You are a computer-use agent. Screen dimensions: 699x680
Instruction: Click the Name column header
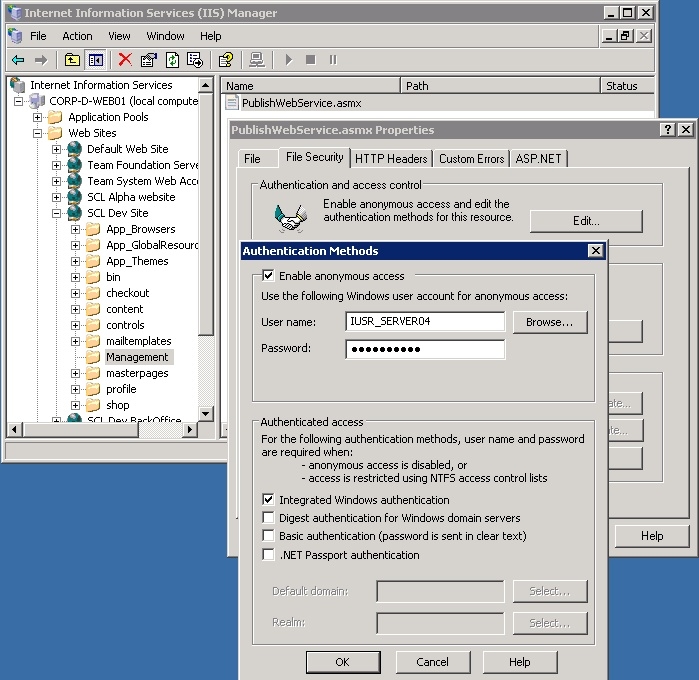pyautogui.click(x=311, y=86)
